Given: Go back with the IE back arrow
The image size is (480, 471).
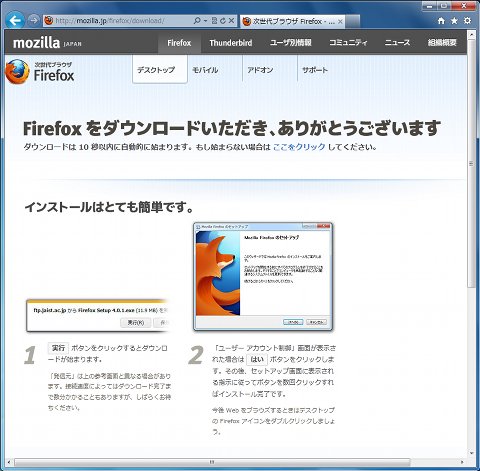Looking at the screenshot, I should coord(15,20).
